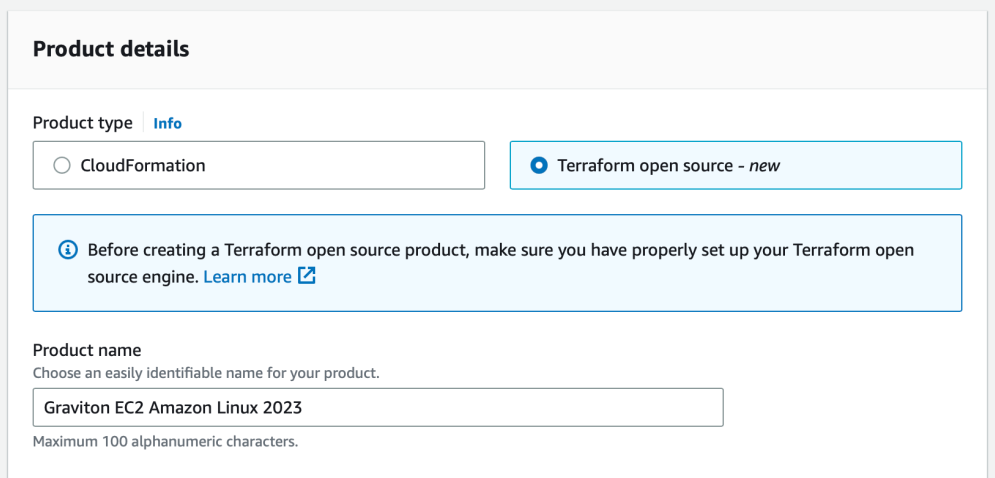
Task: Click the Product name field label
Action: 87,350
